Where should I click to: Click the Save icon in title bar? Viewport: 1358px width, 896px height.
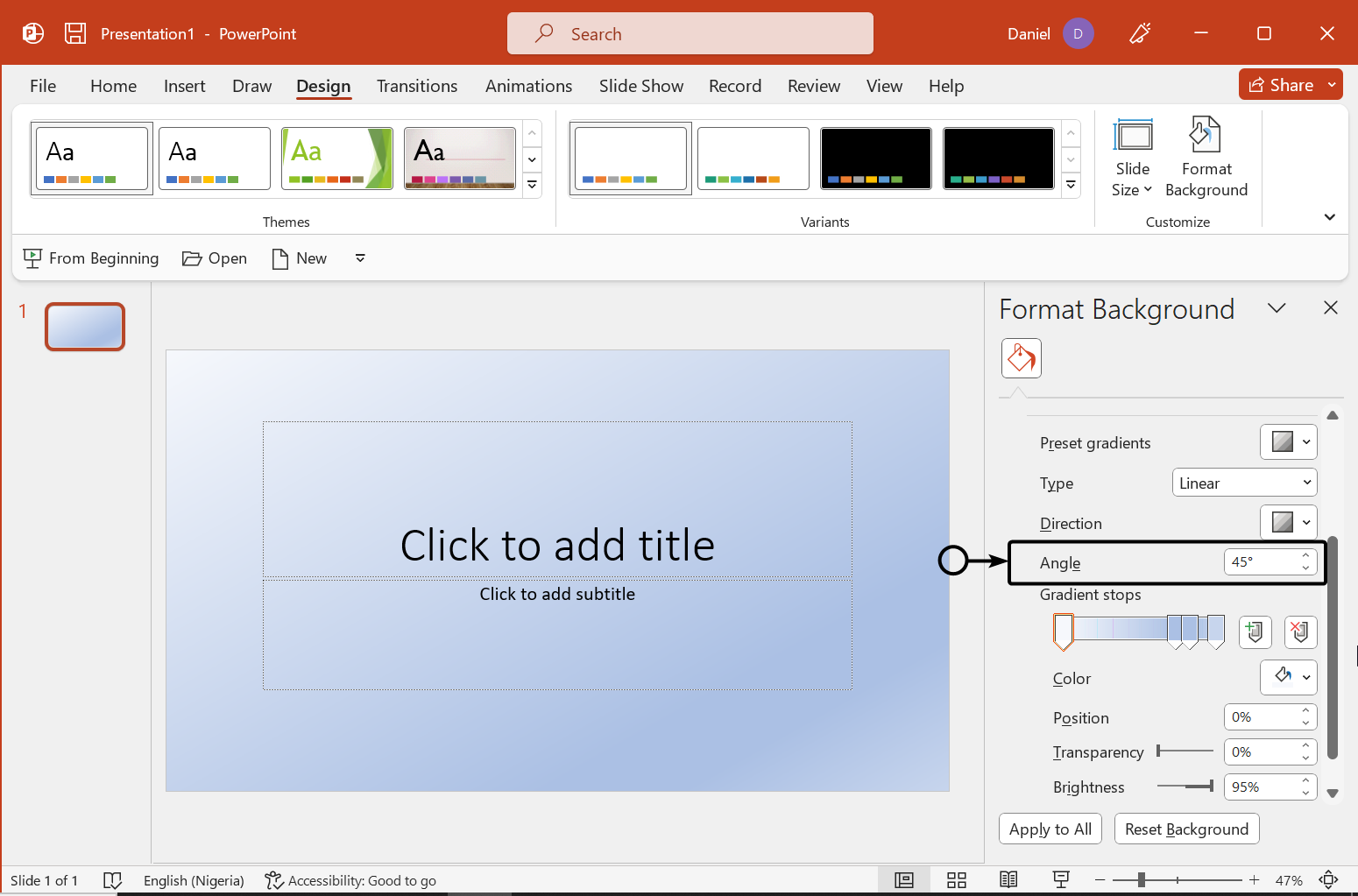[75, 33]
